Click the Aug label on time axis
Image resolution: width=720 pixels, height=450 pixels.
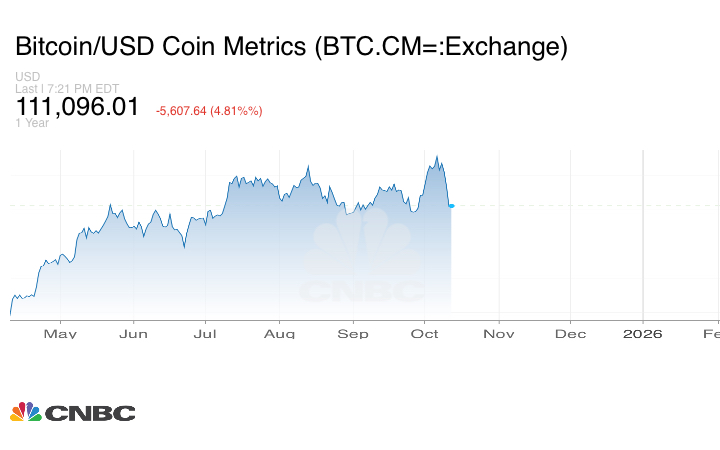point(280,333)
